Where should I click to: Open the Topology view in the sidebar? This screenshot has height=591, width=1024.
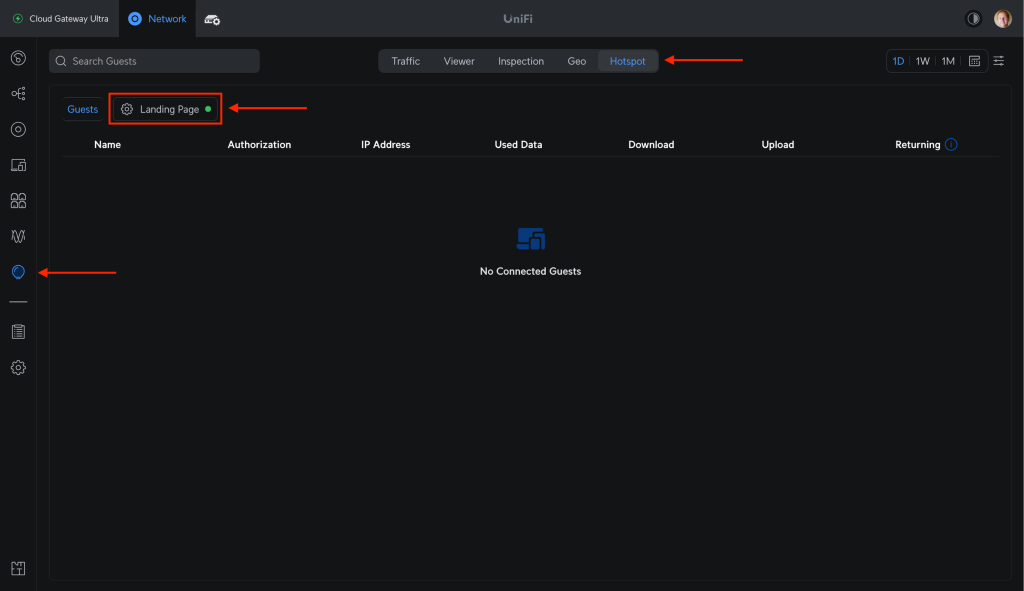pos(18,93)
